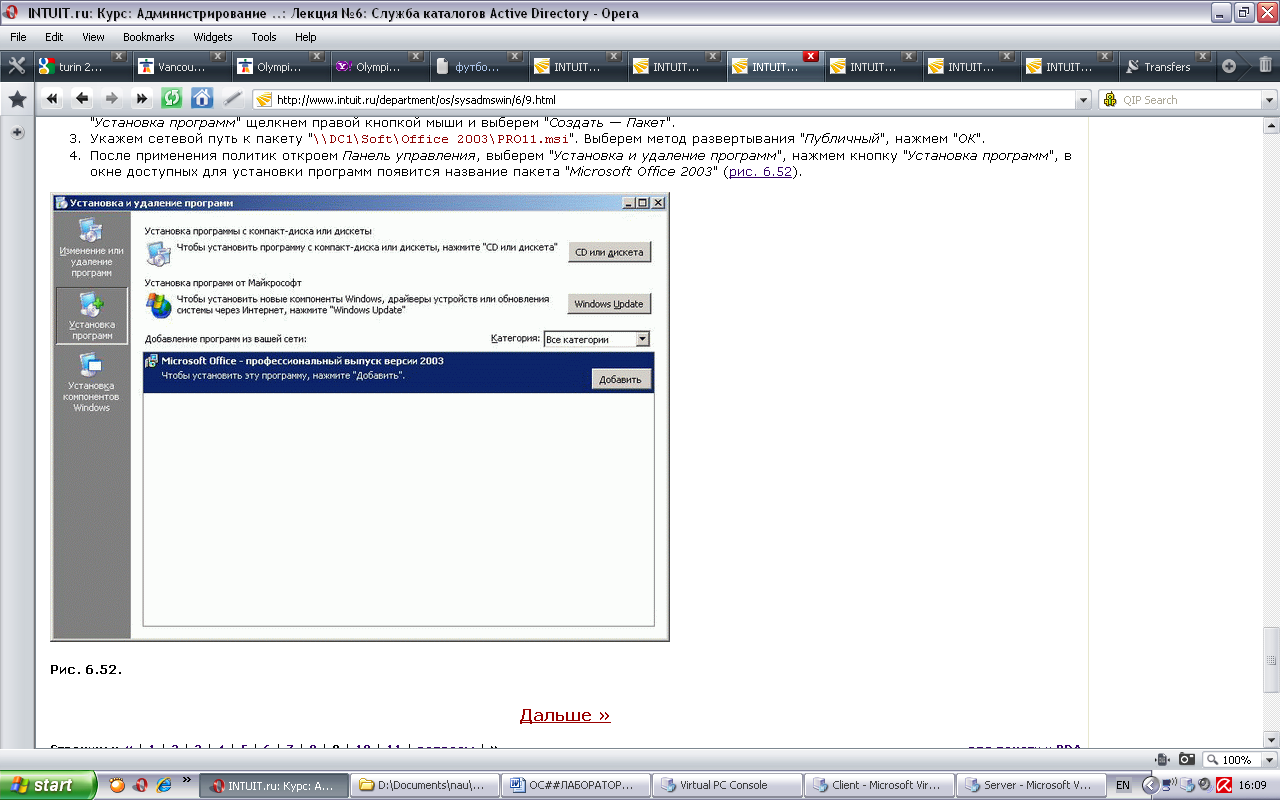The width and height of the screenshot is (1280, 800).
Task: Switch to the Olympi... tab with Yahoo icon
Action: [378, 67]
